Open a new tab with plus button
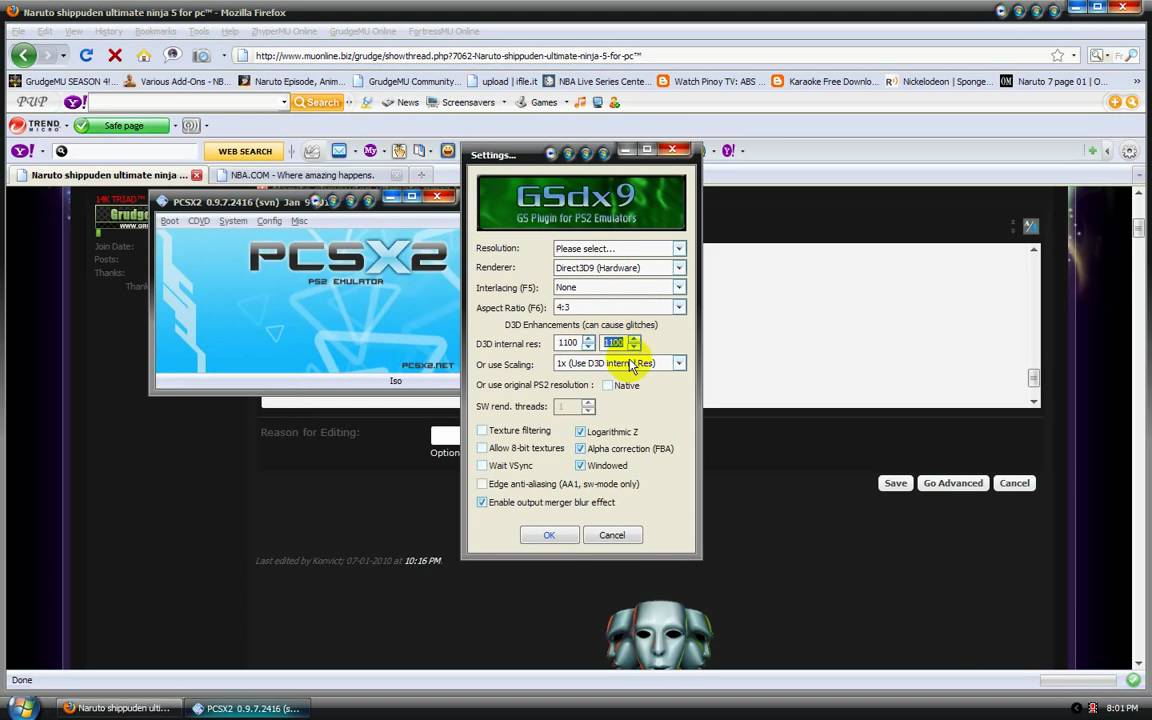Viewport: 1152px width, 720px height. (x=421, y=175)
